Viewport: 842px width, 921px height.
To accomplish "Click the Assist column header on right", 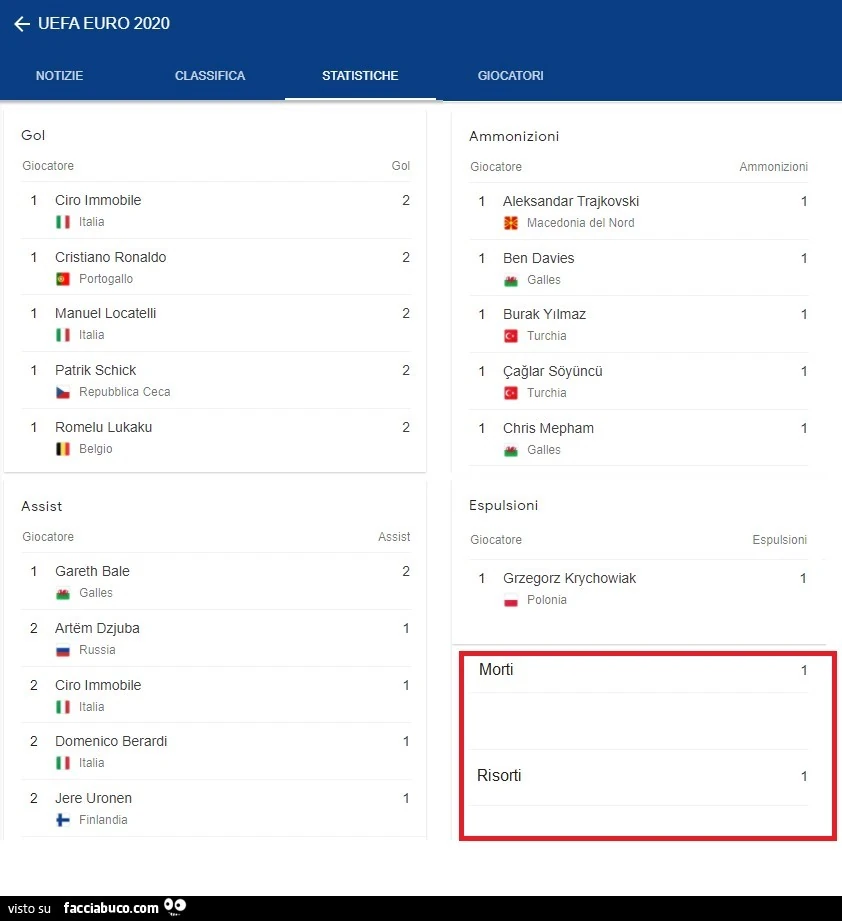I will (394, 537).
